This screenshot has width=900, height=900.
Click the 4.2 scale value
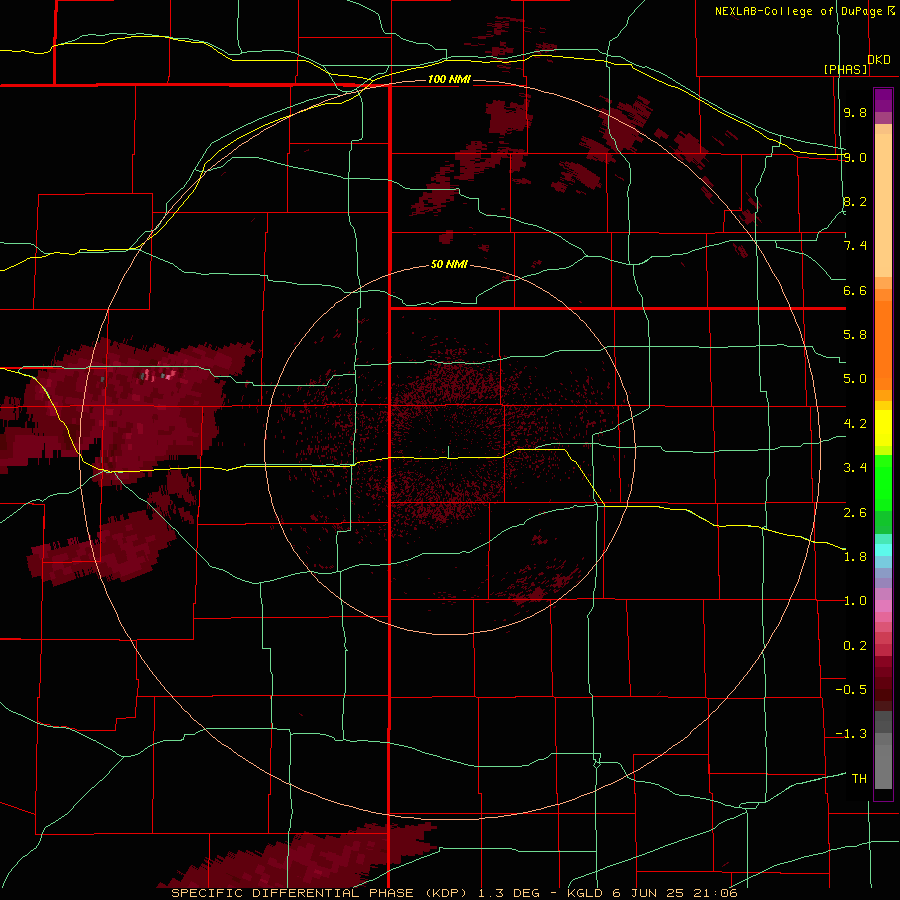855,424
